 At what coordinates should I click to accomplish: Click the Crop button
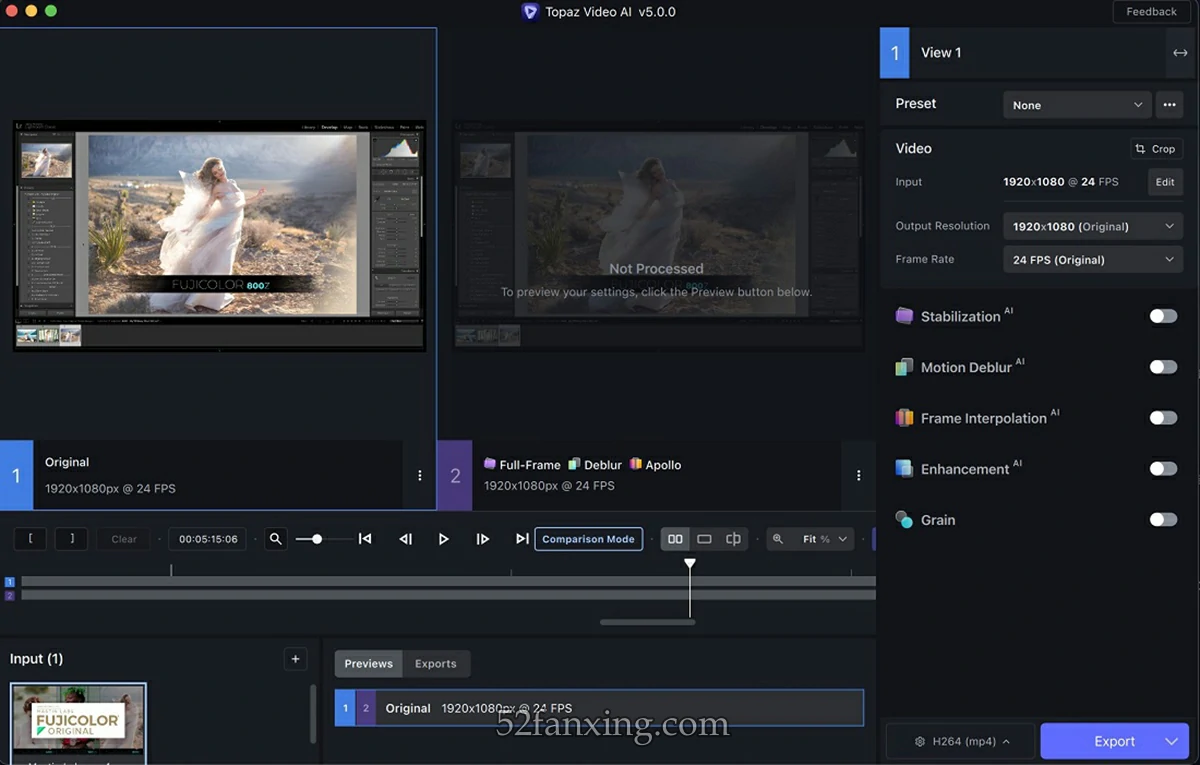(1156, 149)
